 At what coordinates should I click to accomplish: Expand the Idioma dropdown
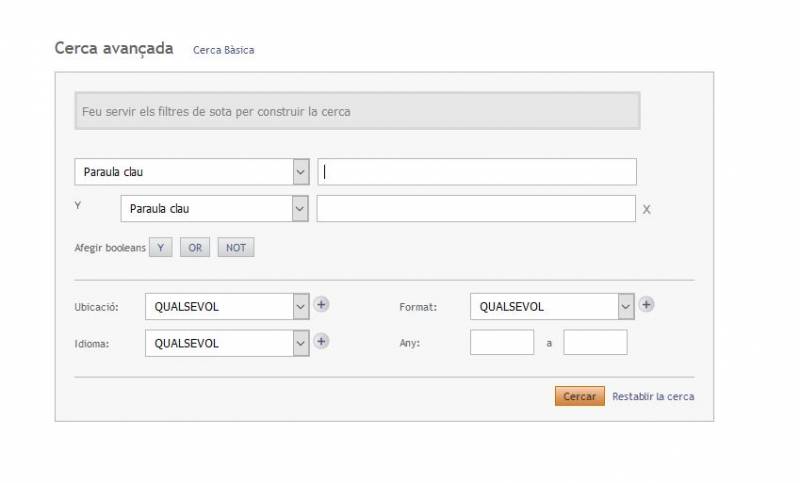coord(227,342)
